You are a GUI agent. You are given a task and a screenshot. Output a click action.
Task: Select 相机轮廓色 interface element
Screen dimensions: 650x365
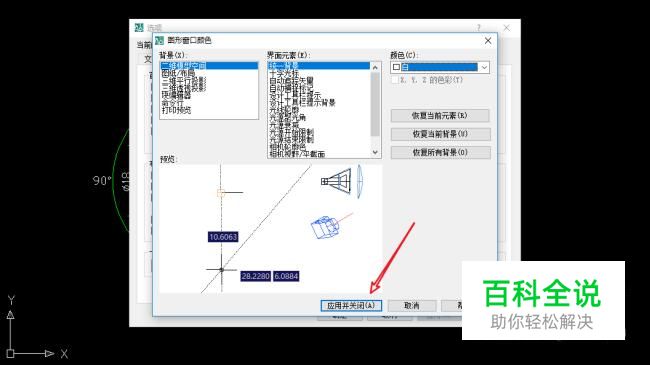tap(288, 146)
